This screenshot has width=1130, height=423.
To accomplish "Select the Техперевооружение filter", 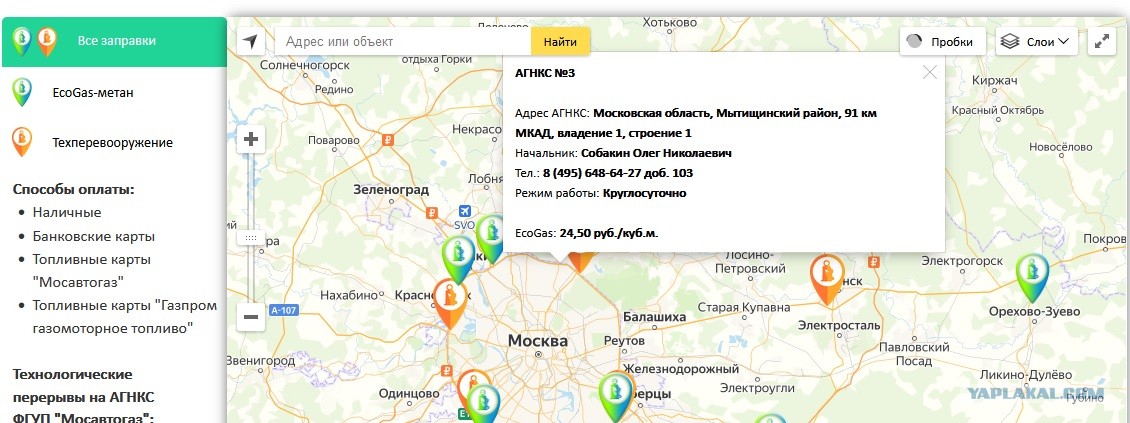I will 112,143.
